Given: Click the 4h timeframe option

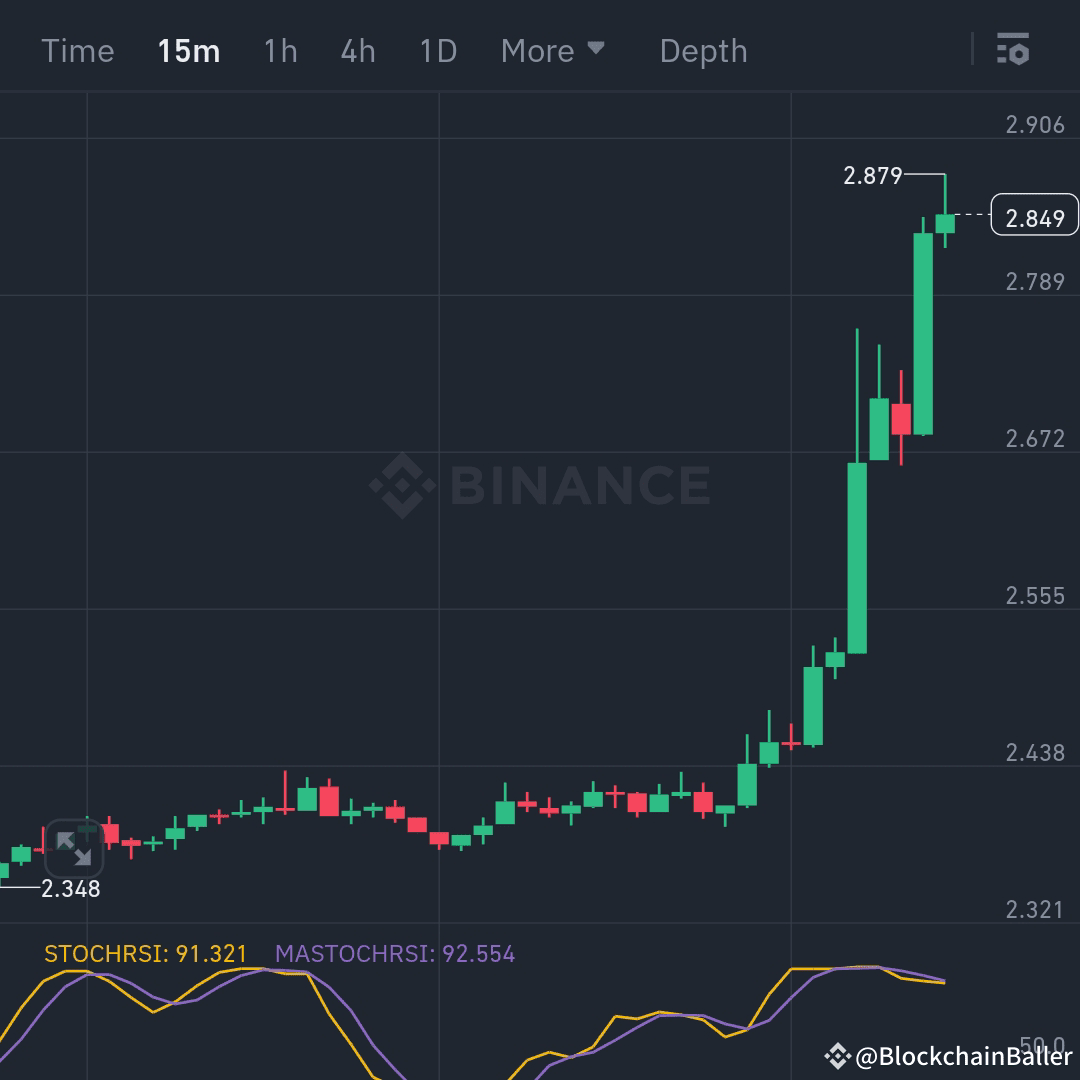Looking at the screenshot, I should pyautogui.click(x=357, y=51).
